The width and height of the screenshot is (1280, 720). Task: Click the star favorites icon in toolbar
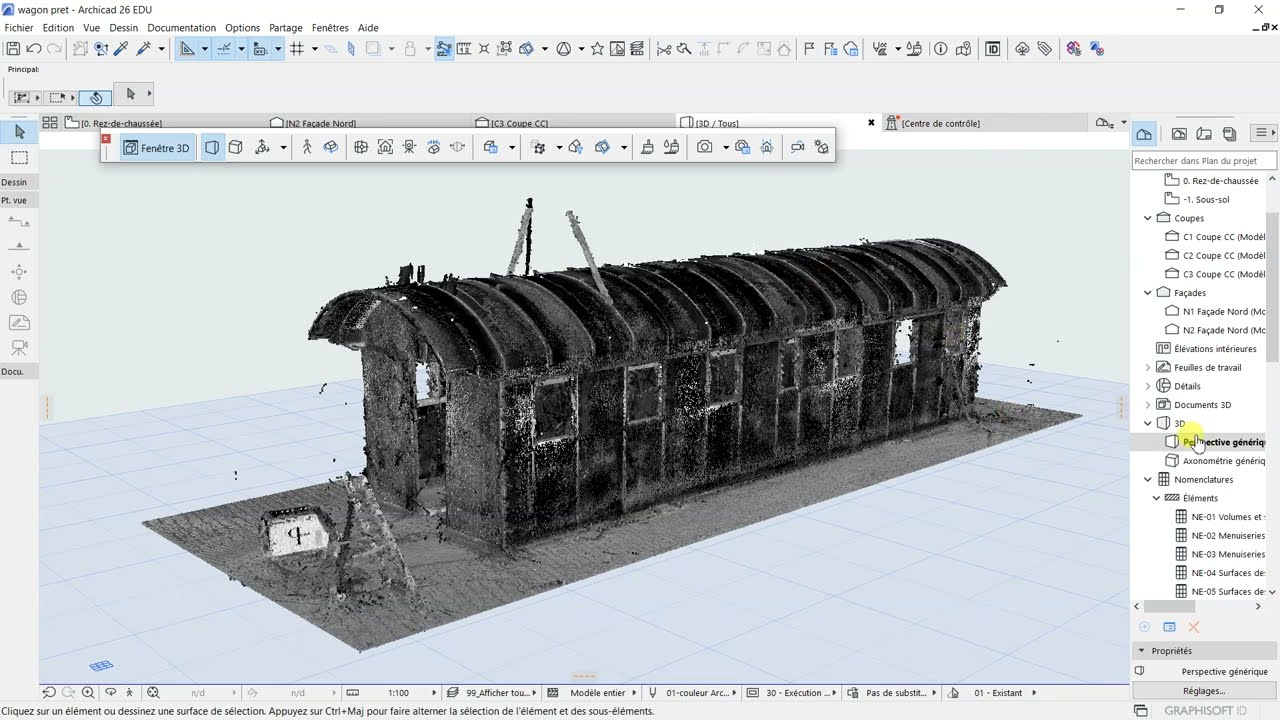point(597,48)
